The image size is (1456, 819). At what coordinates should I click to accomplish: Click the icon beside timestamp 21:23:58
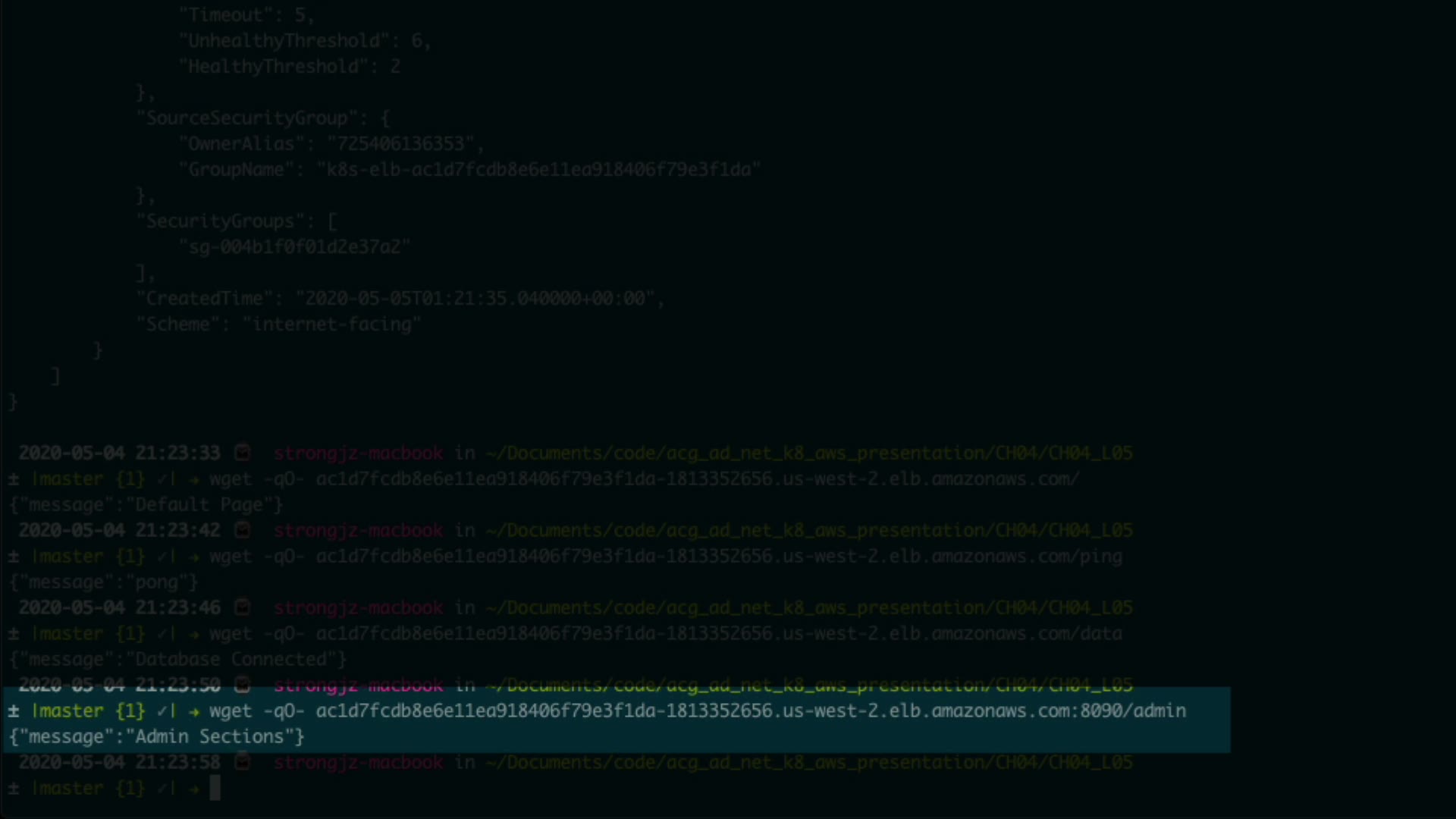(242, 762)
